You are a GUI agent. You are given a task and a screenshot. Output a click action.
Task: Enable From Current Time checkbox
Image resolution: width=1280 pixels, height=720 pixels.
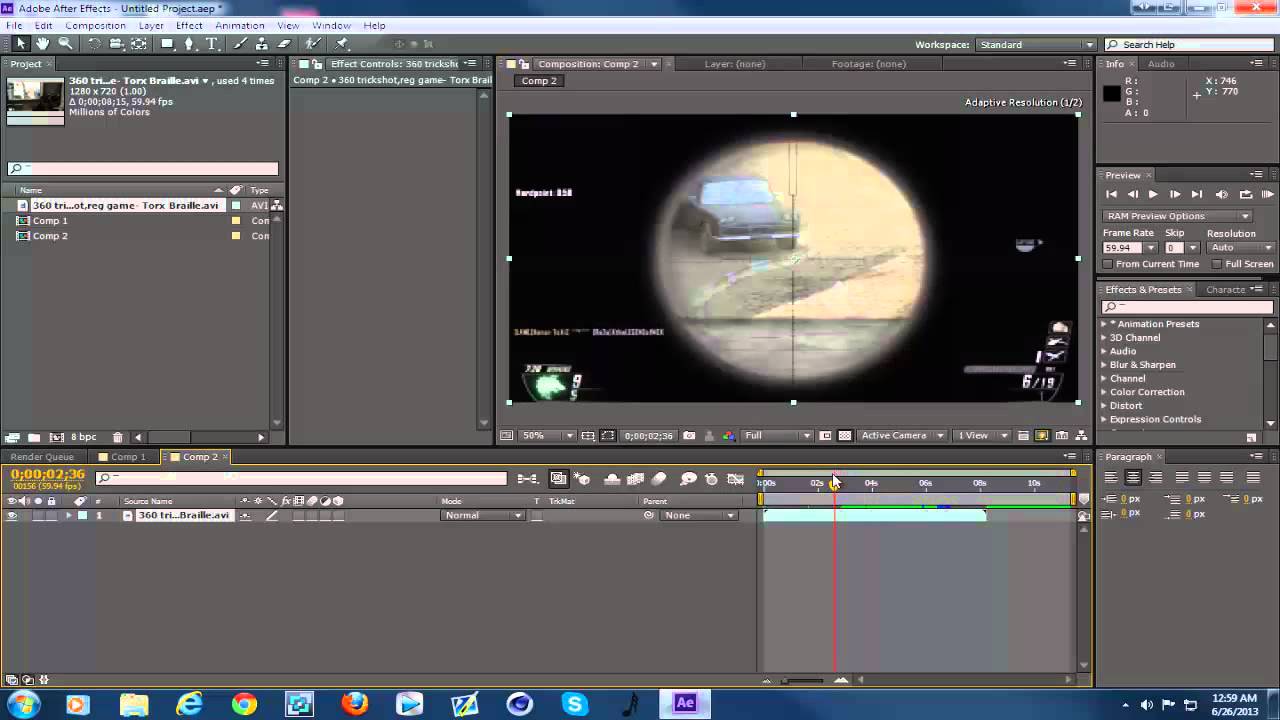pos(1107,264)
